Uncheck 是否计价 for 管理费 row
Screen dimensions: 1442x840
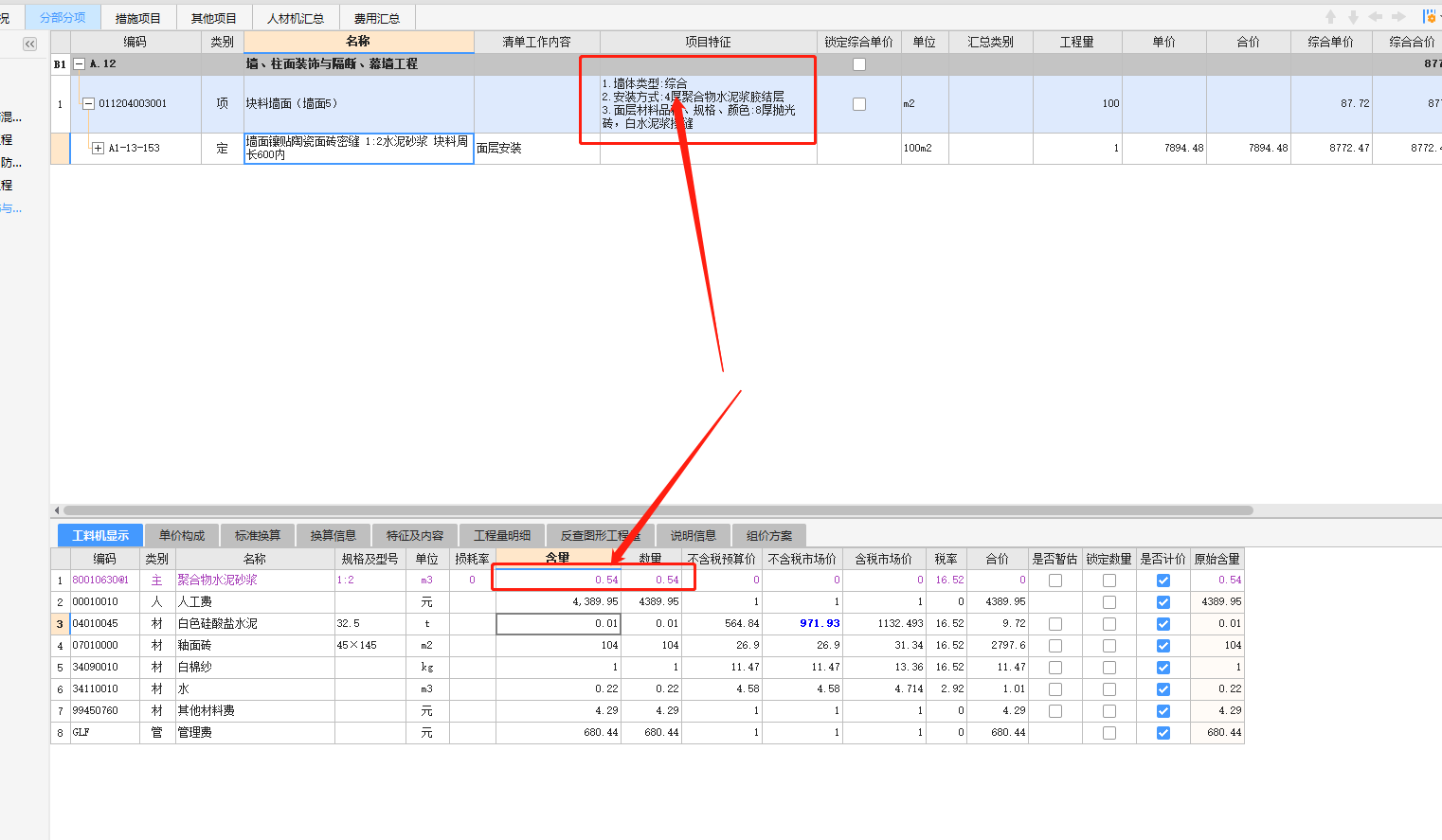[1163, 733]
